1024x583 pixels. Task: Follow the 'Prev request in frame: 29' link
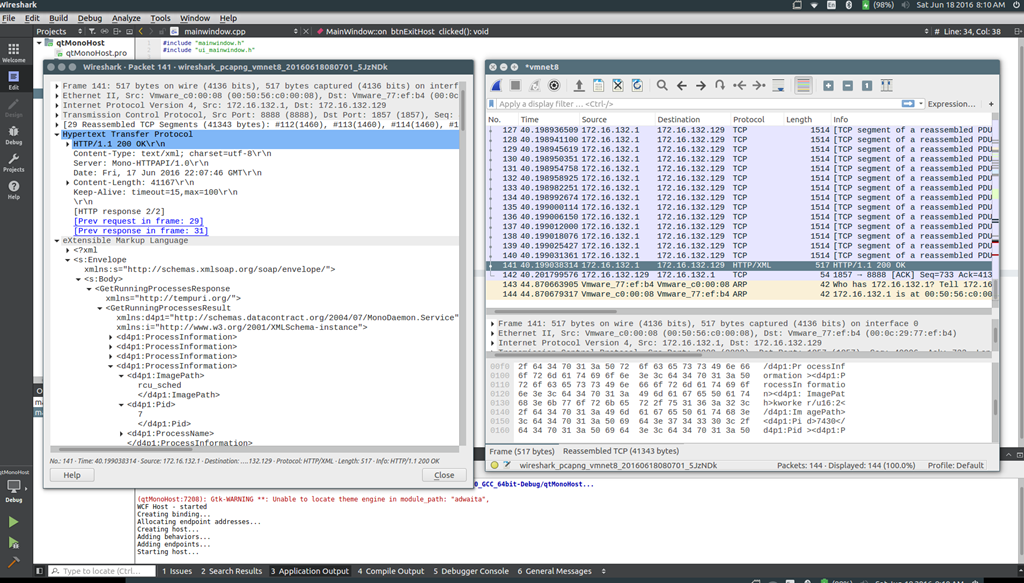(138, 221)
